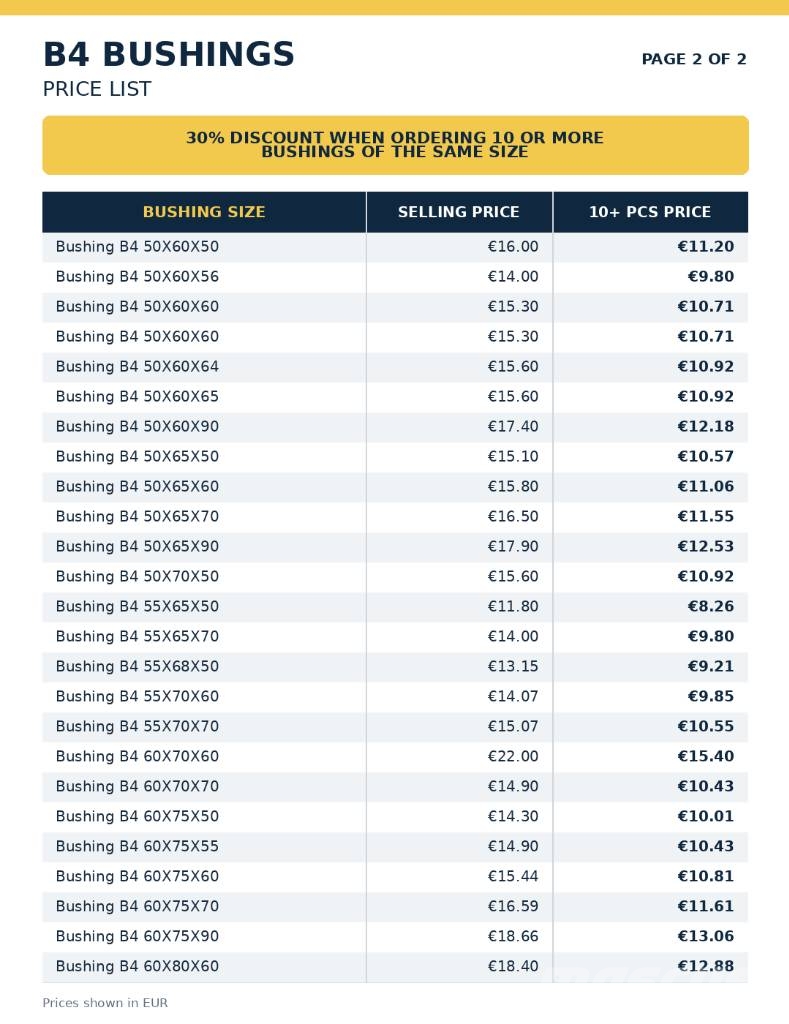Select the Bushing B4 60X80X60 row

point(395,967)
